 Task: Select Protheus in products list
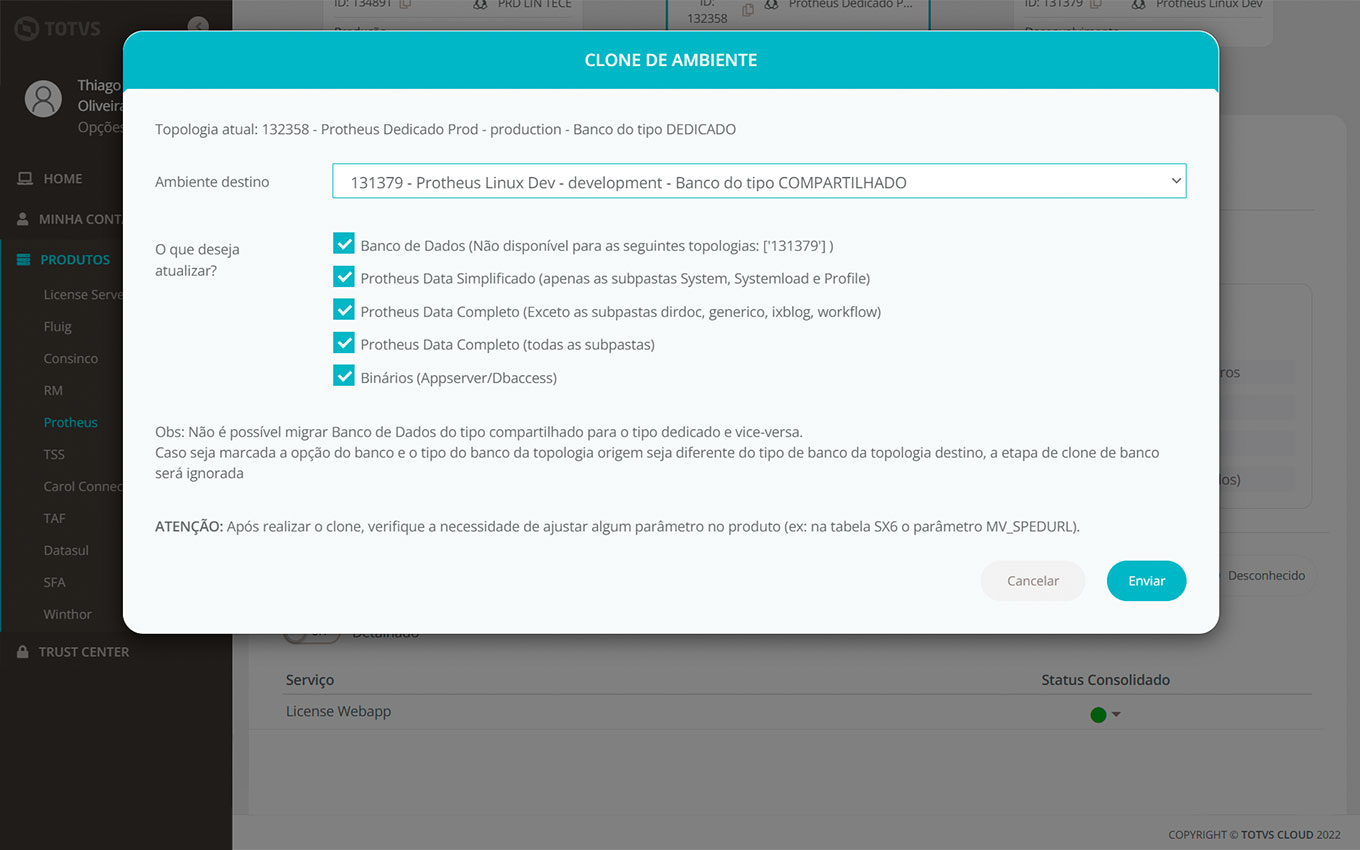coord(71,422)
